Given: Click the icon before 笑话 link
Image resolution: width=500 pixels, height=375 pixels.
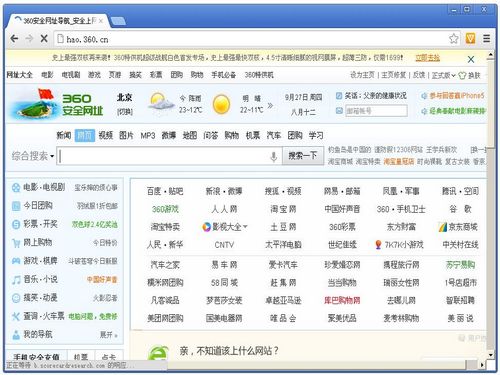Looking at the screenshot, I should pos(339,96).
